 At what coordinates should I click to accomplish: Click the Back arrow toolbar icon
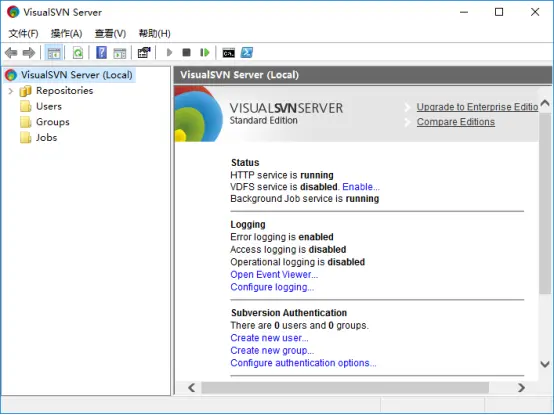tap(11, 53)
